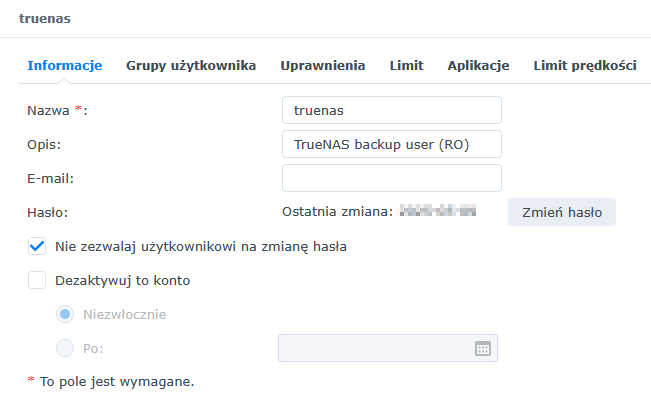Click the blurred Ostatnia zmiana date value
This screenshot has width=651, height=401.
coord(437,212)
